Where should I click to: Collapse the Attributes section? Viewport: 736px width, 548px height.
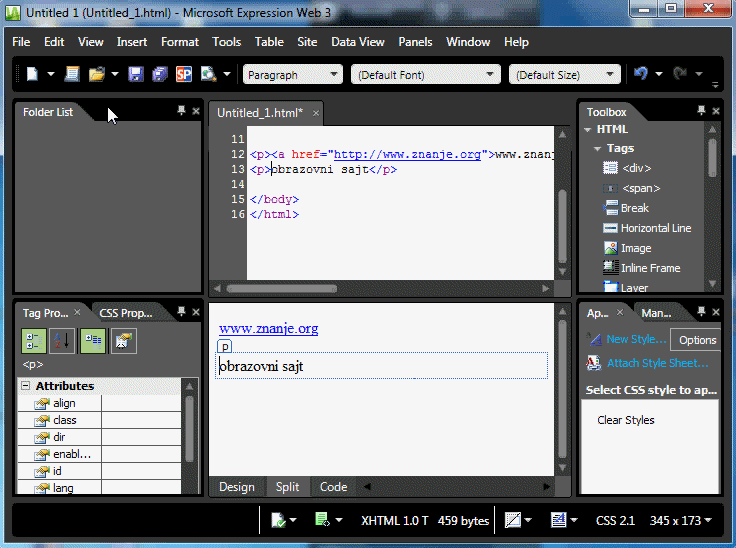[x=25, y=386]
